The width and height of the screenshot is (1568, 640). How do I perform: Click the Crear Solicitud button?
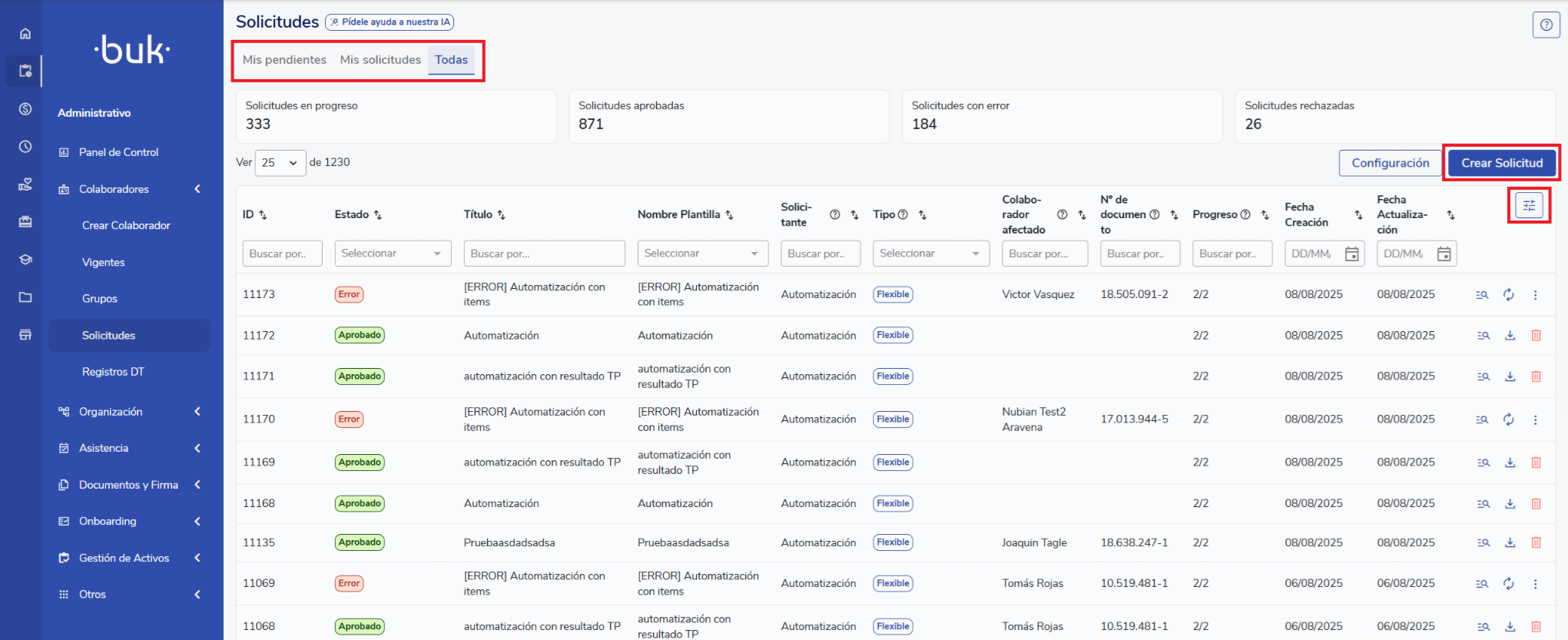[1501, 163]
